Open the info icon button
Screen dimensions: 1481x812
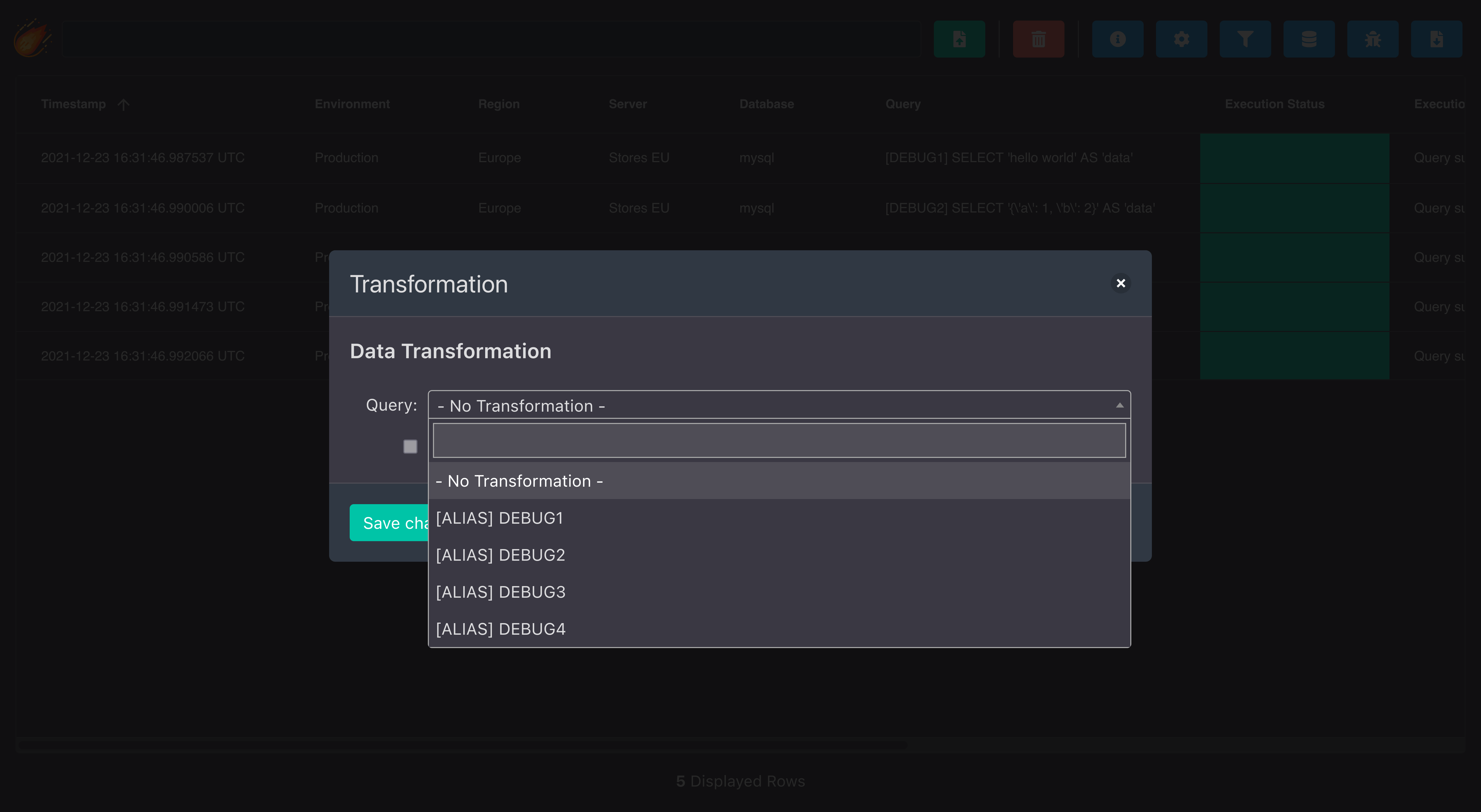[1118, 39]
